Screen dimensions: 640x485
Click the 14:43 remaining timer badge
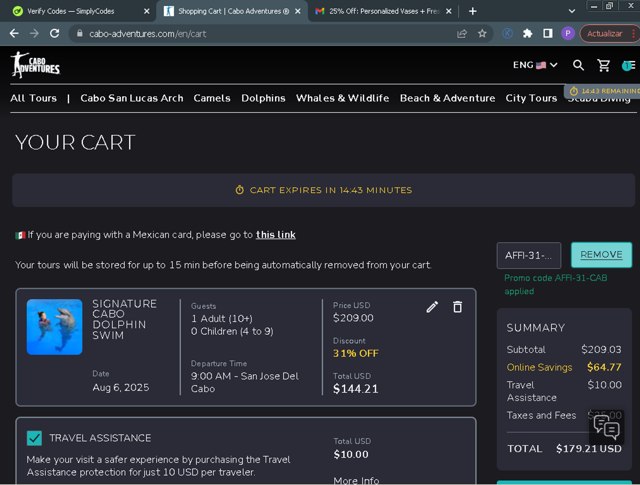click(602, 91)
